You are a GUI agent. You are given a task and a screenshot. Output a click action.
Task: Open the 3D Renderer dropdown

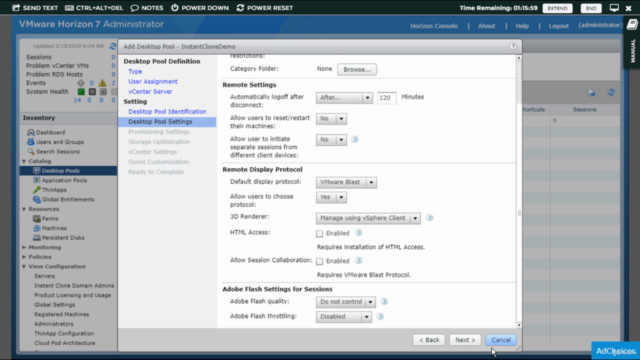click(368, 218)
